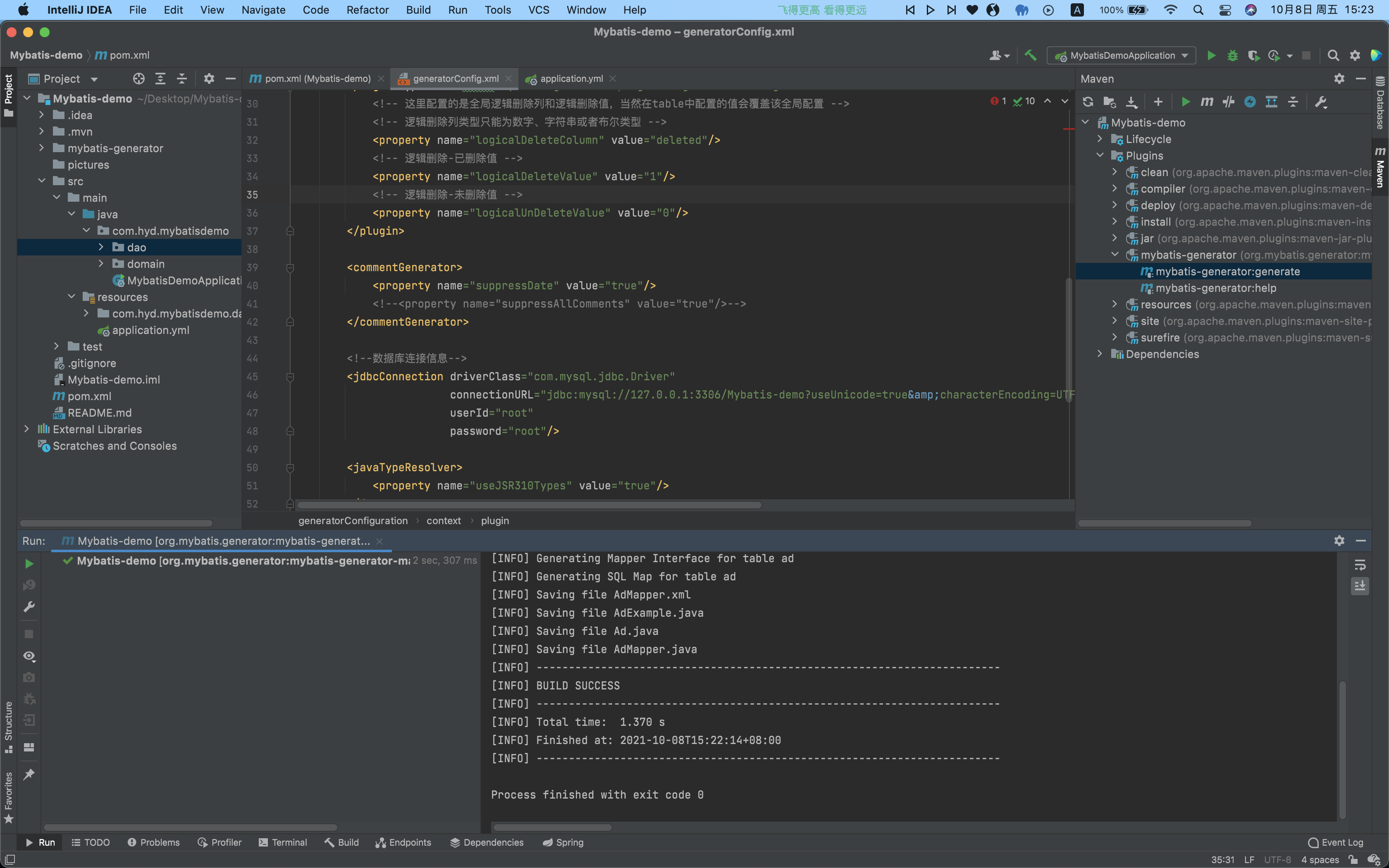Toggle read-only lock in status bar
The width and height of the screenshot is (1389, 868).
[x=1353, y=859]
